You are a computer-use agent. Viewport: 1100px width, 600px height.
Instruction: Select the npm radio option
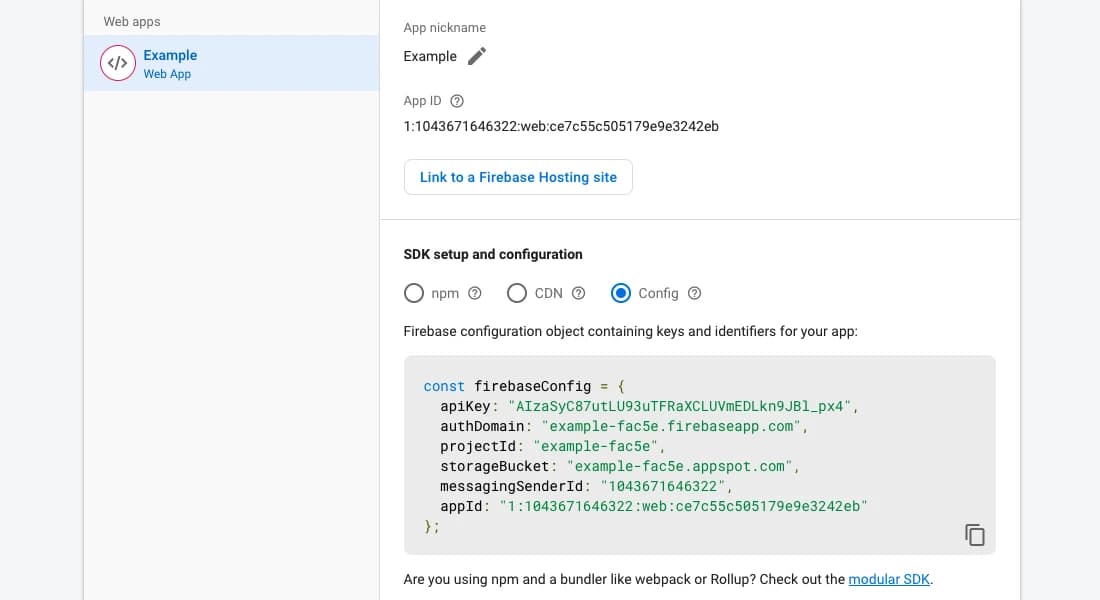coord(414,293)
